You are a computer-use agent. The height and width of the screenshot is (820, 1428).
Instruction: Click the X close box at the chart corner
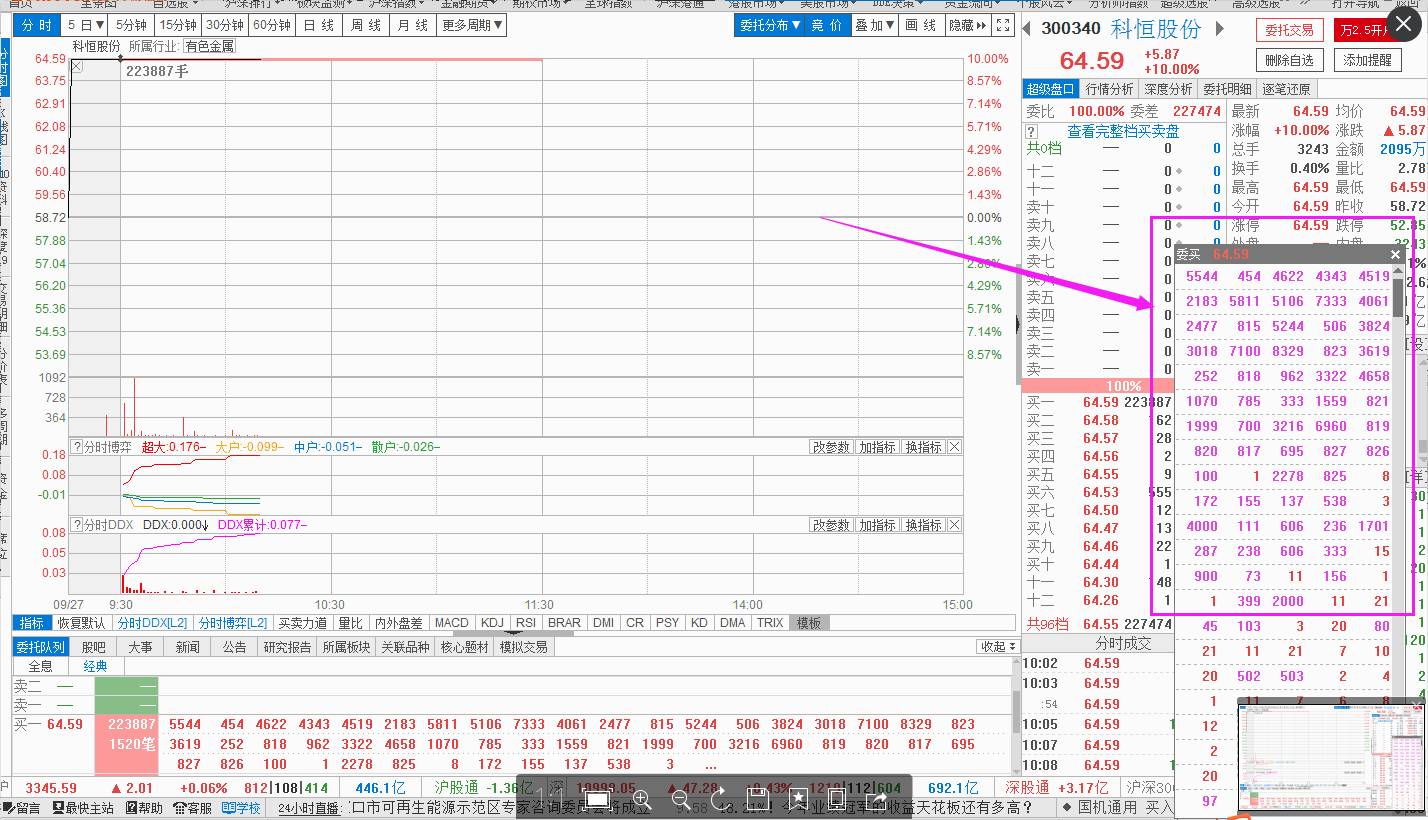pyautogui.click(x=77, y=68)
